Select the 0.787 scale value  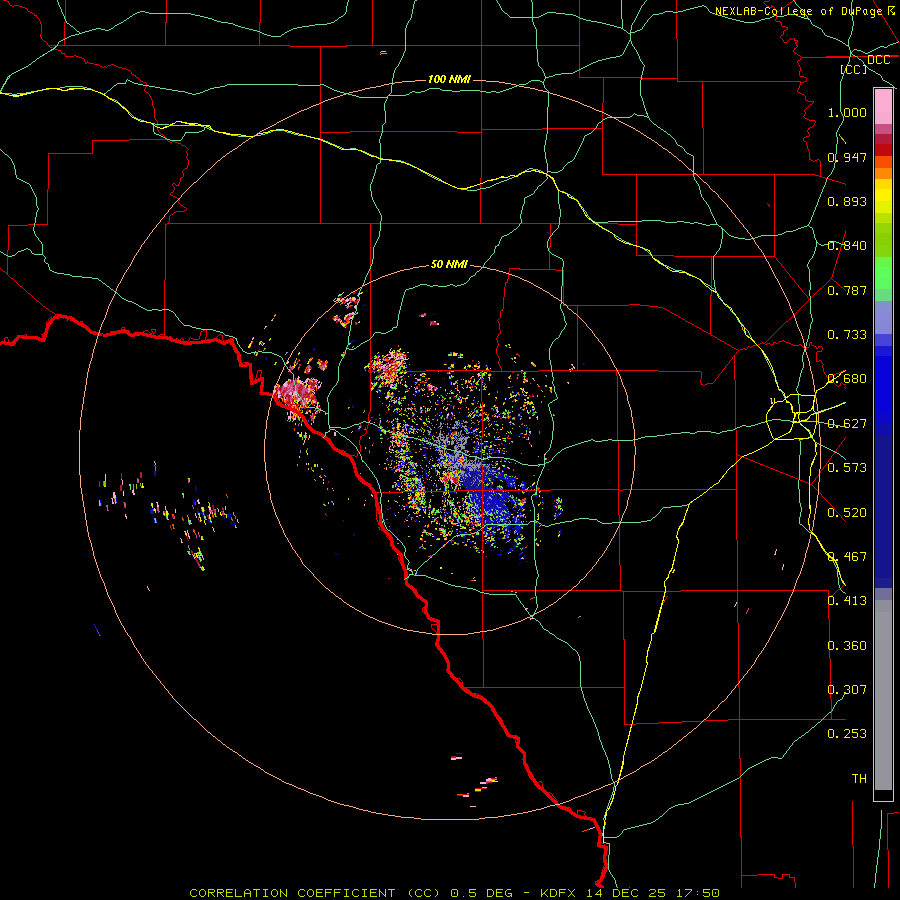pos(847,290)
